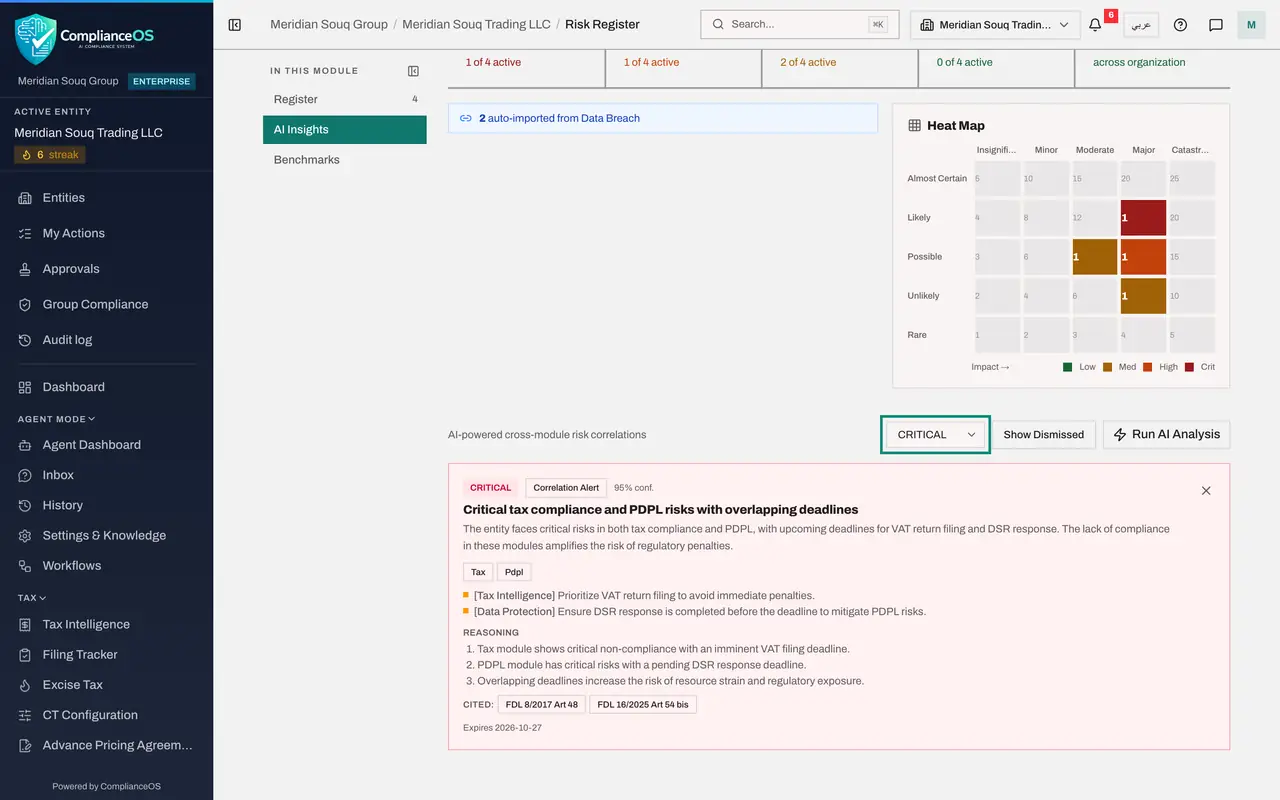Select the AI Insights module tab
Image resolution: width=1280 pixels, height=800 pixels.
click(x=345, y=130)
